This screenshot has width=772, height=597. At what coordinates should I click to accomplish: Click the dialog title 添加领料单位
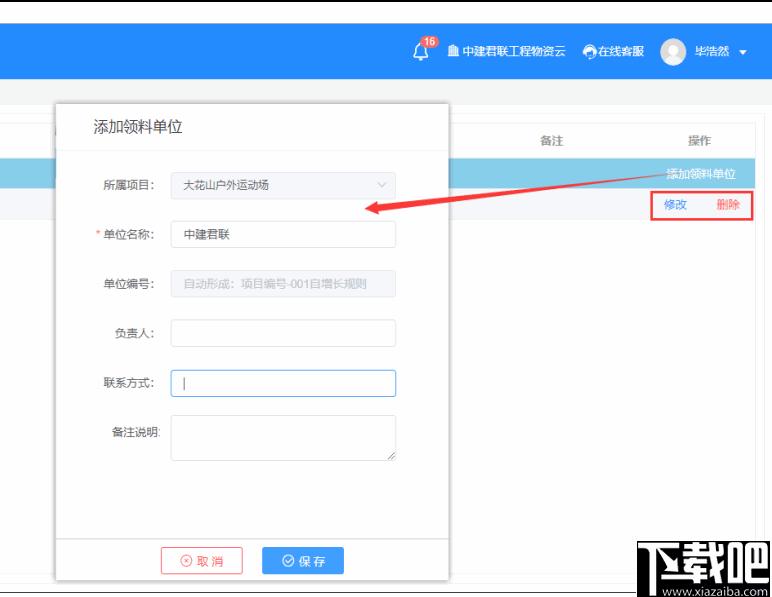[x=138, y=127]
